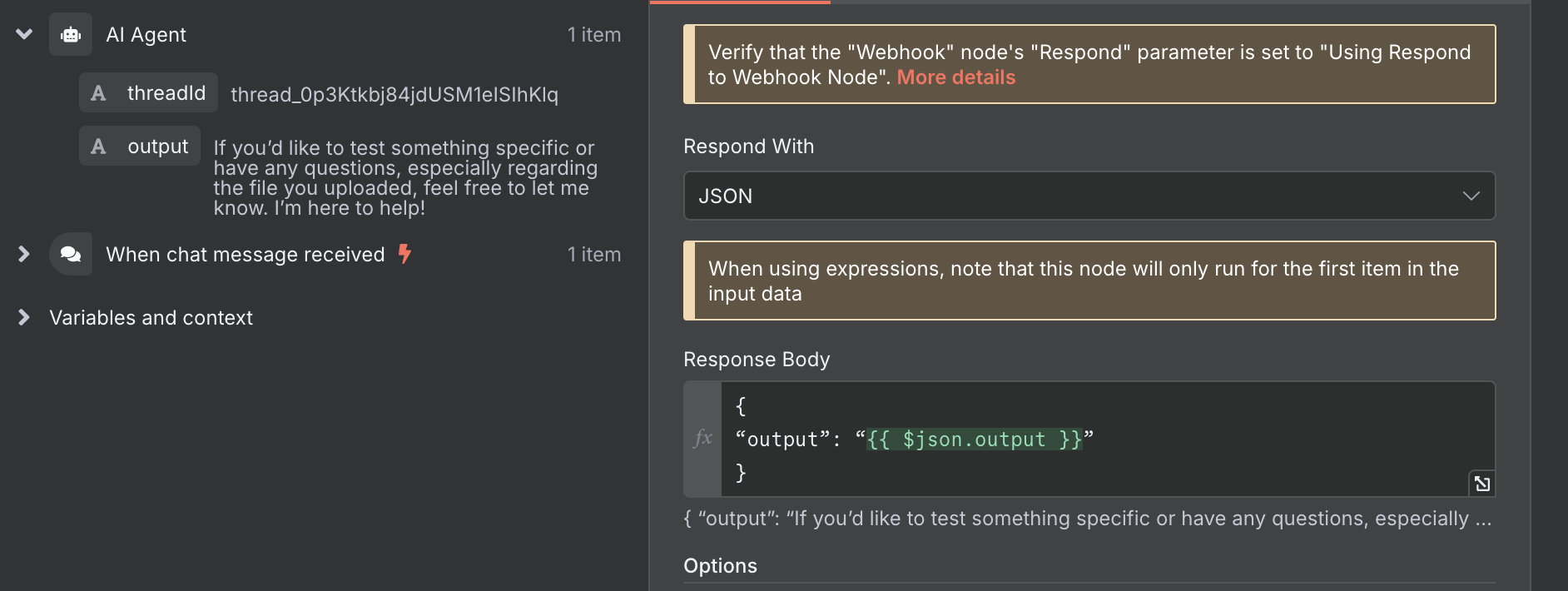The width and height of the screenshot is (1568, 591).
Task: Click the string type icon next to threadId
Action: (x=98, y=93)
